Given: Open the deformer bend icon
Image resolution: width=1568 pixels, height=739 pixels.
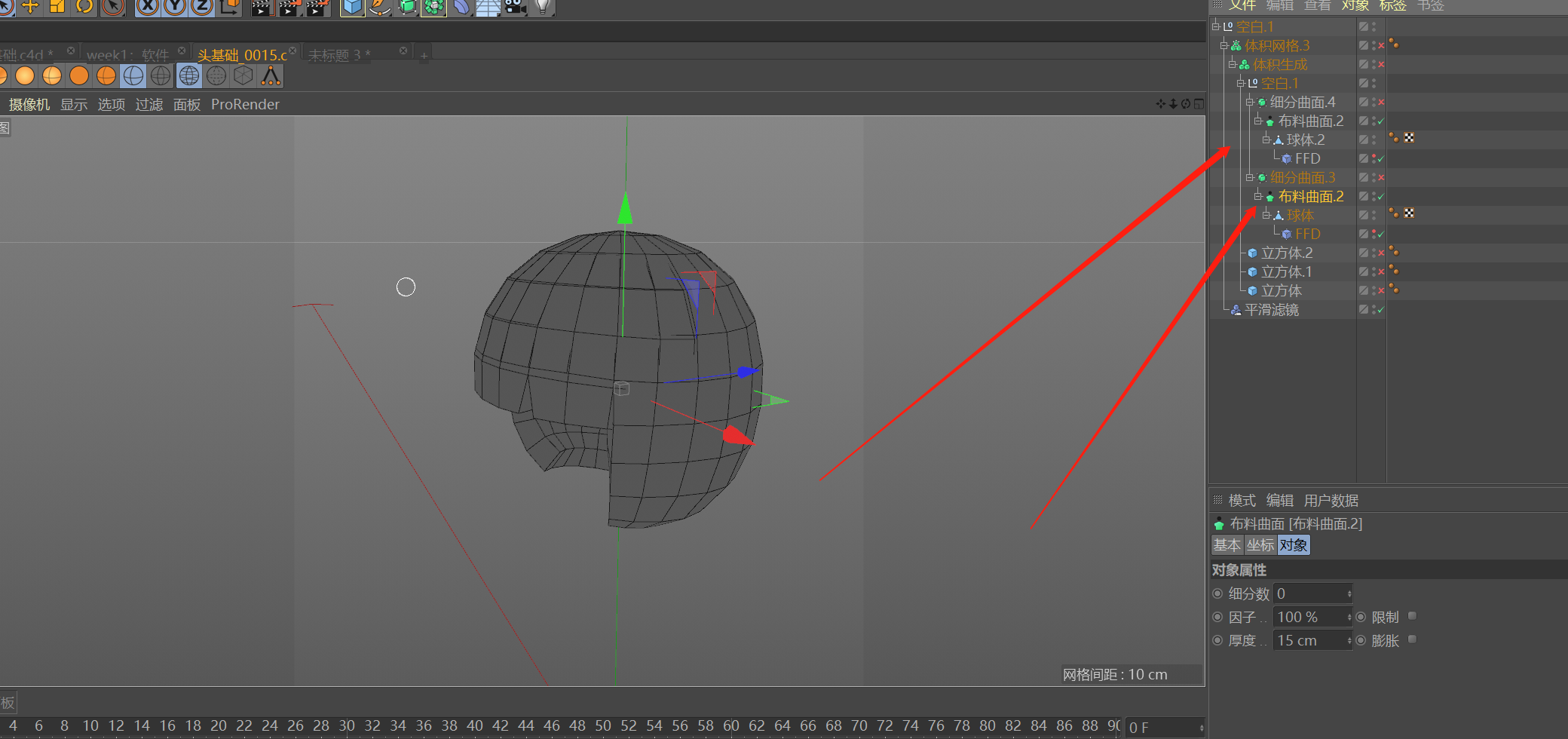Looking at the screenshot, I should coord(461,7).
